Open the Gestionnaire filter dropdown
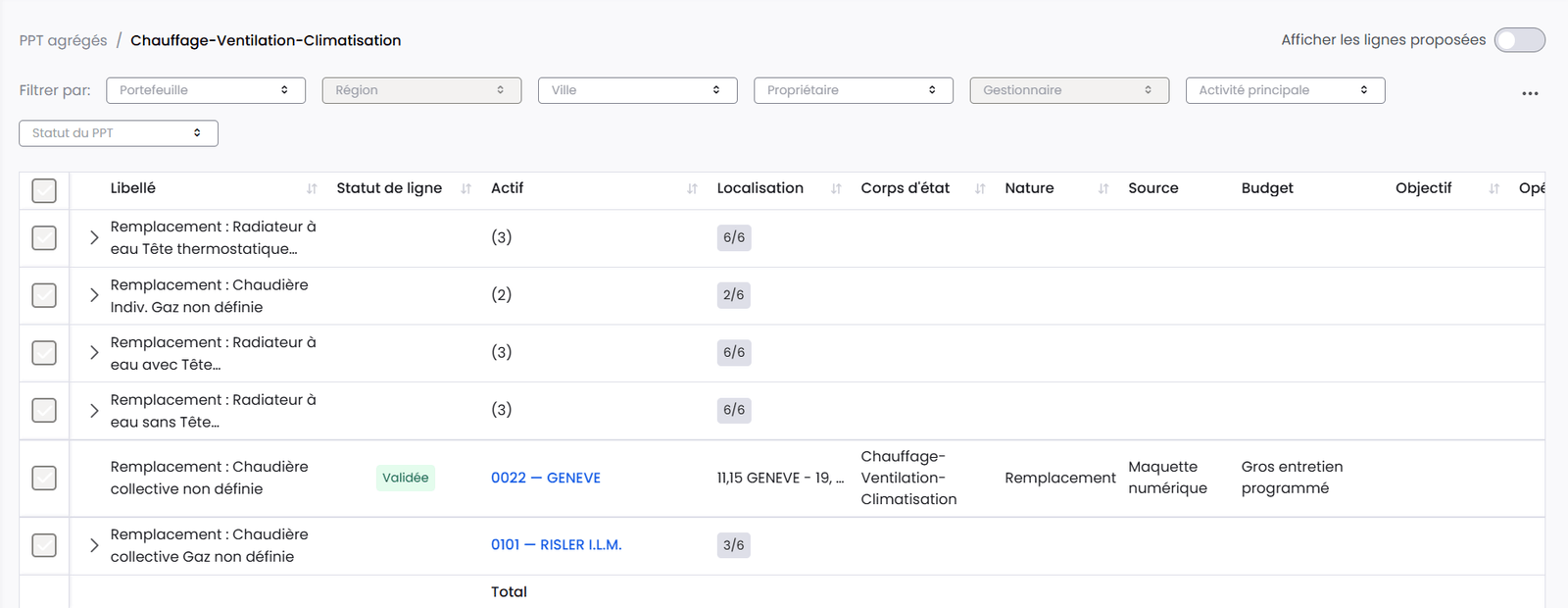The image size is (1568, 608). point(1069,90)
